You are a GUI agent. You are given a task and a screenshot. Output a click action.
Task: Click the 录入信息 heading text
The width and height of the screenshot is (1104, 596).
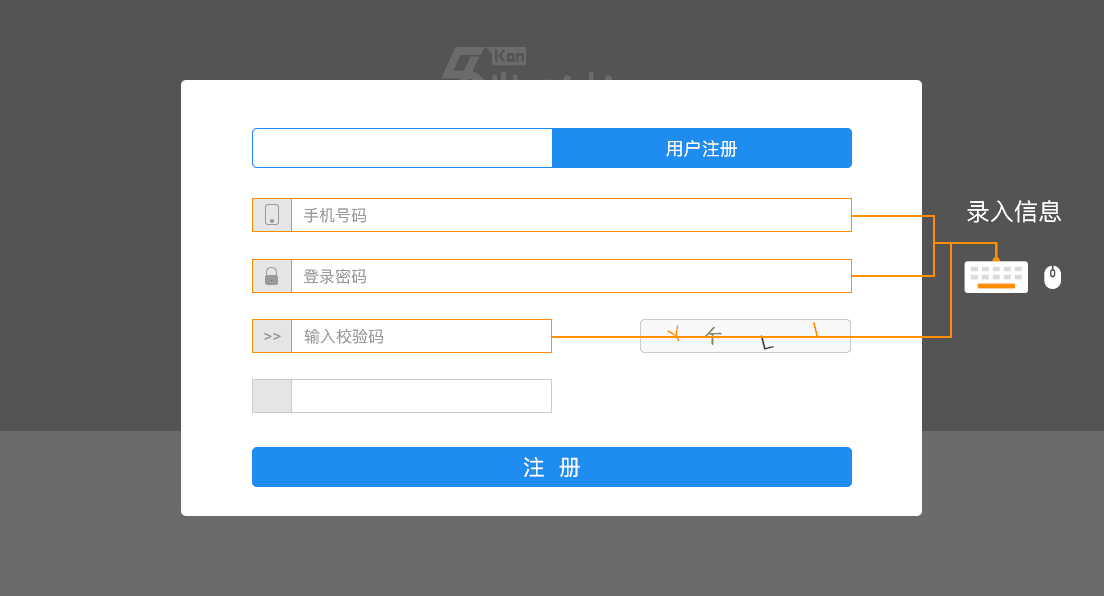(x=1013, y=212)
